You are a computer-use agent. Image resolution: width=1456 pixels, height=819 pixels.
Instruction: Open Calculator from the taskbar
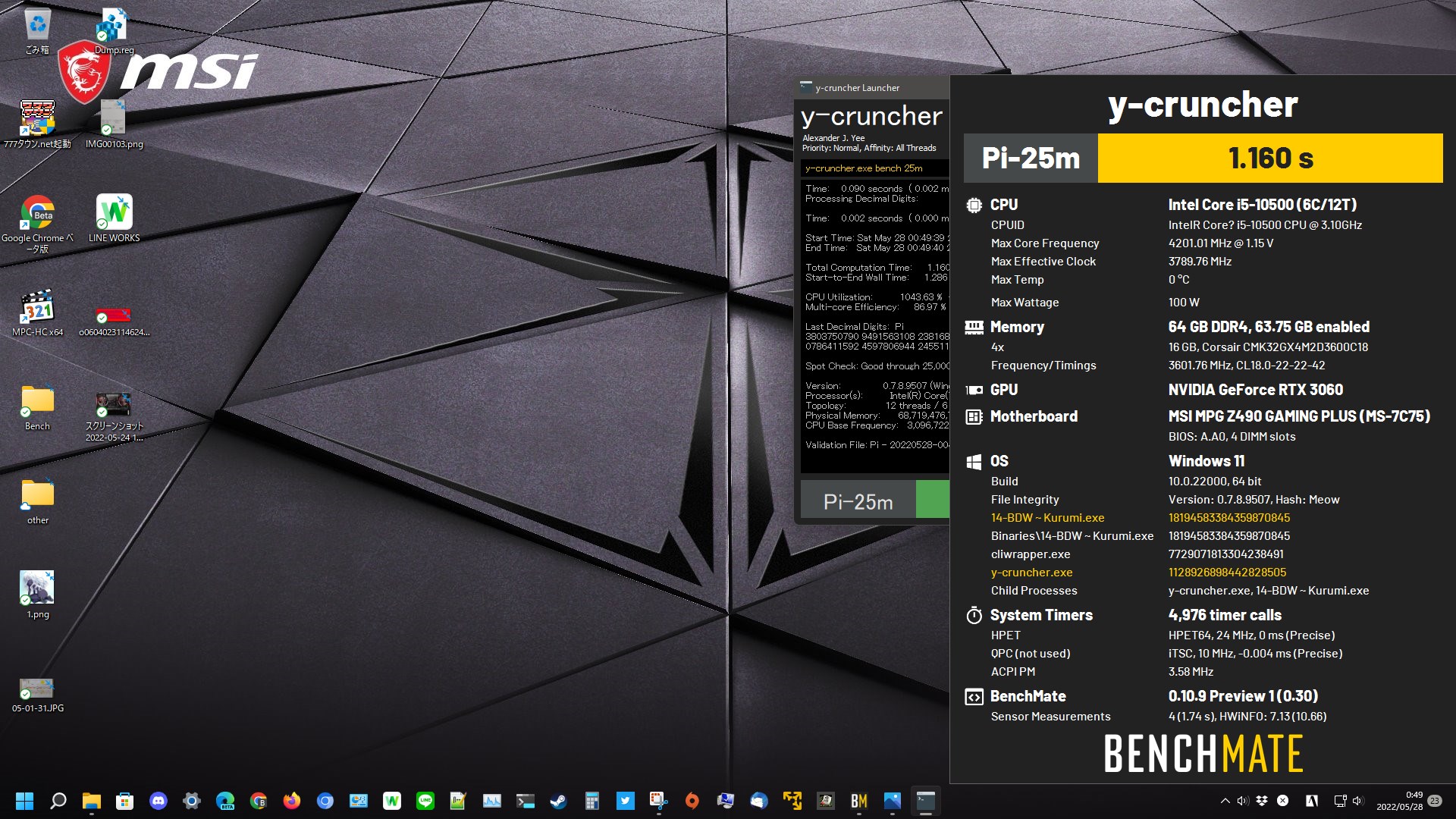tap(592, 801)
